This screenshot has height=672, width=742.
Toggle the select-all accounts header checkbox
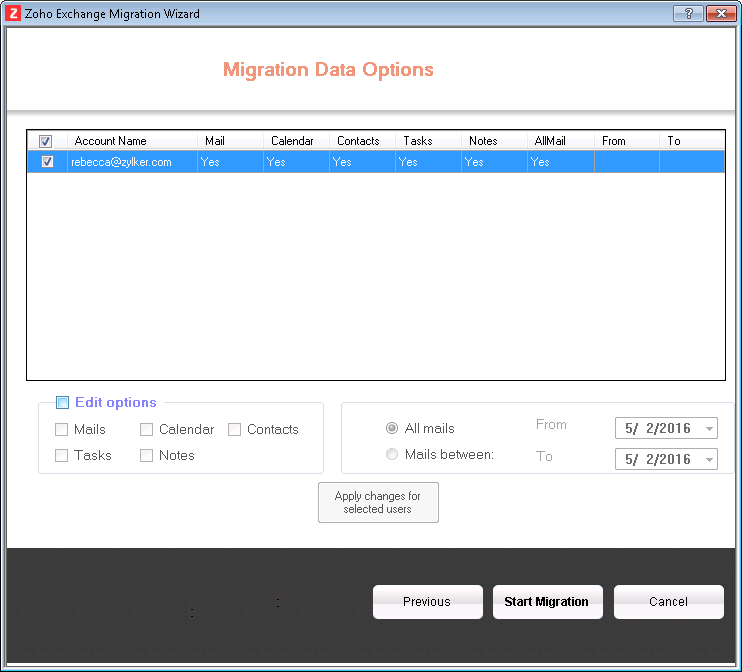click(x=46, y=141)
